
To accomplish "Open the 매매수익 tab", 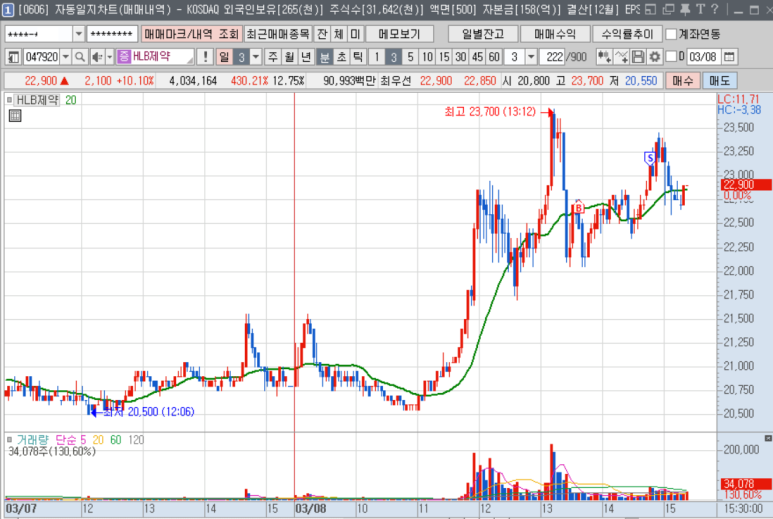I will click(x=554, y=34).
